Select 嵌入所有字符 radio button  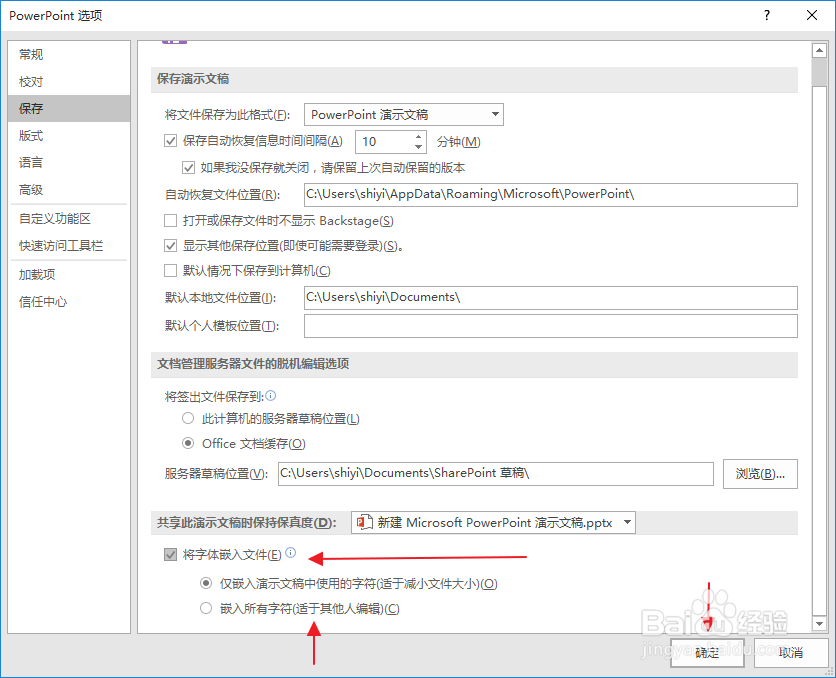[x=206, y=608]
